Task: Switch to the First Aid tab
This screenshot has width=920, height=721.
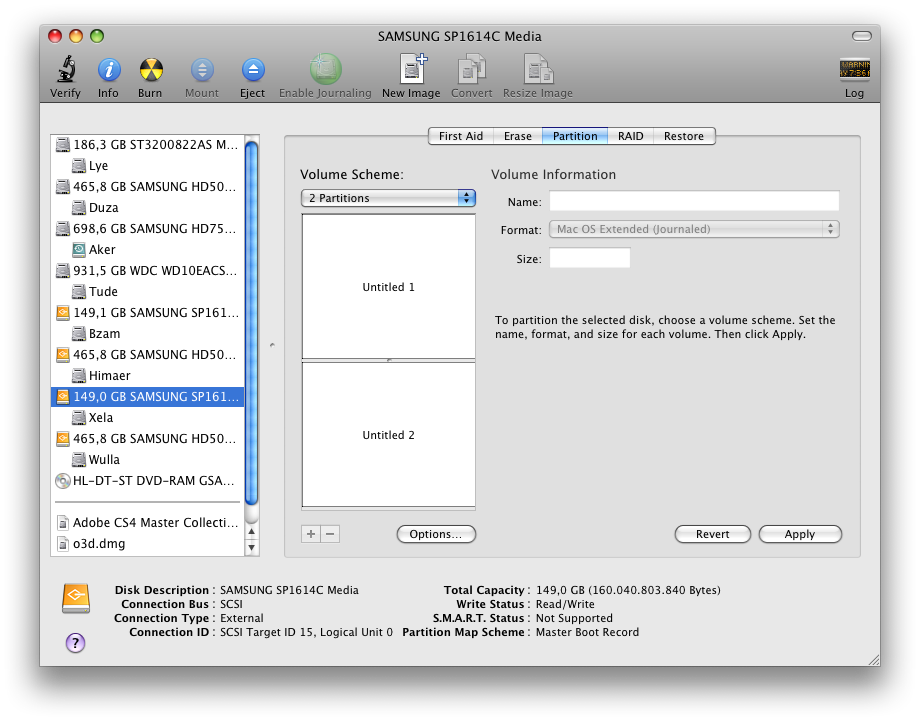Action: pyautogui.click(x=461, y=136)
